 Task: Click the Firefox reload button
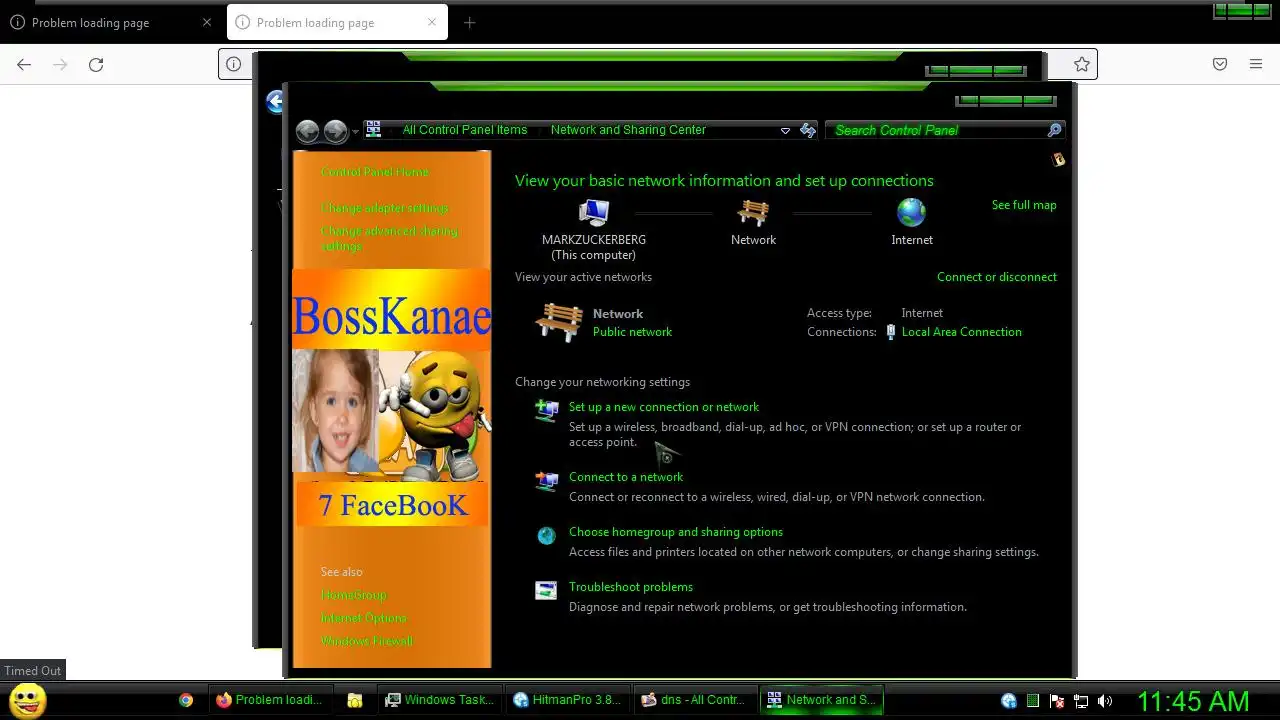[x=96, y=64]
